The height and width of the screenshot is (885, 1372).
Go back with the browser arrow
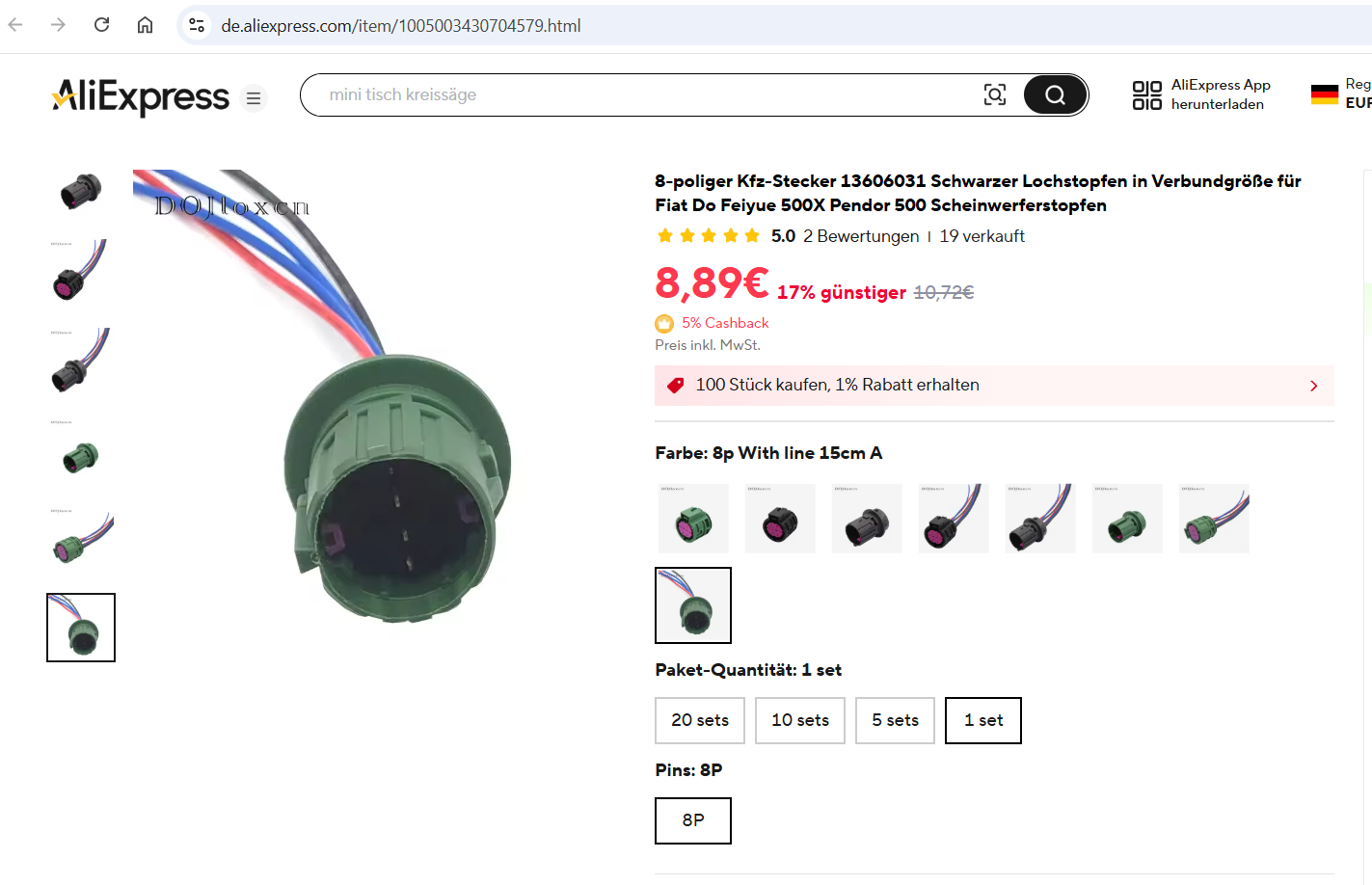tap(15, 25)
